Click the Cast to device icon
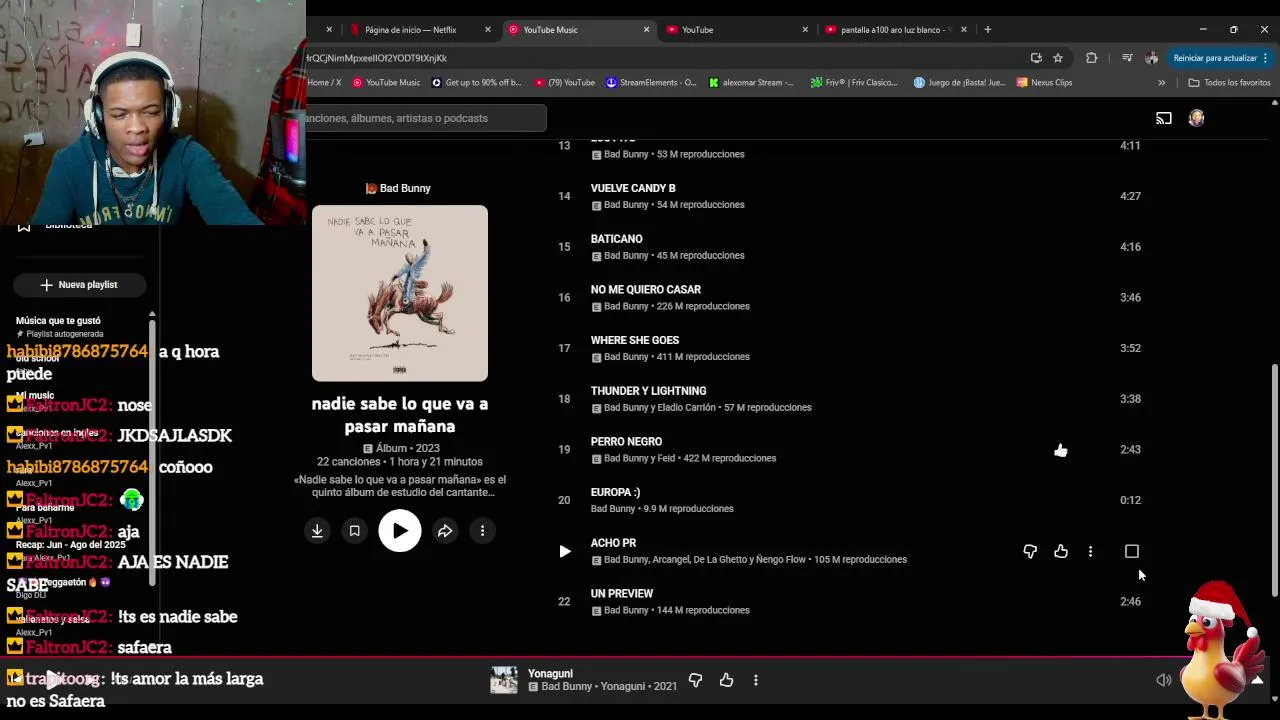The width and height of the screenshot is (1280, 720). point(1164,118)
